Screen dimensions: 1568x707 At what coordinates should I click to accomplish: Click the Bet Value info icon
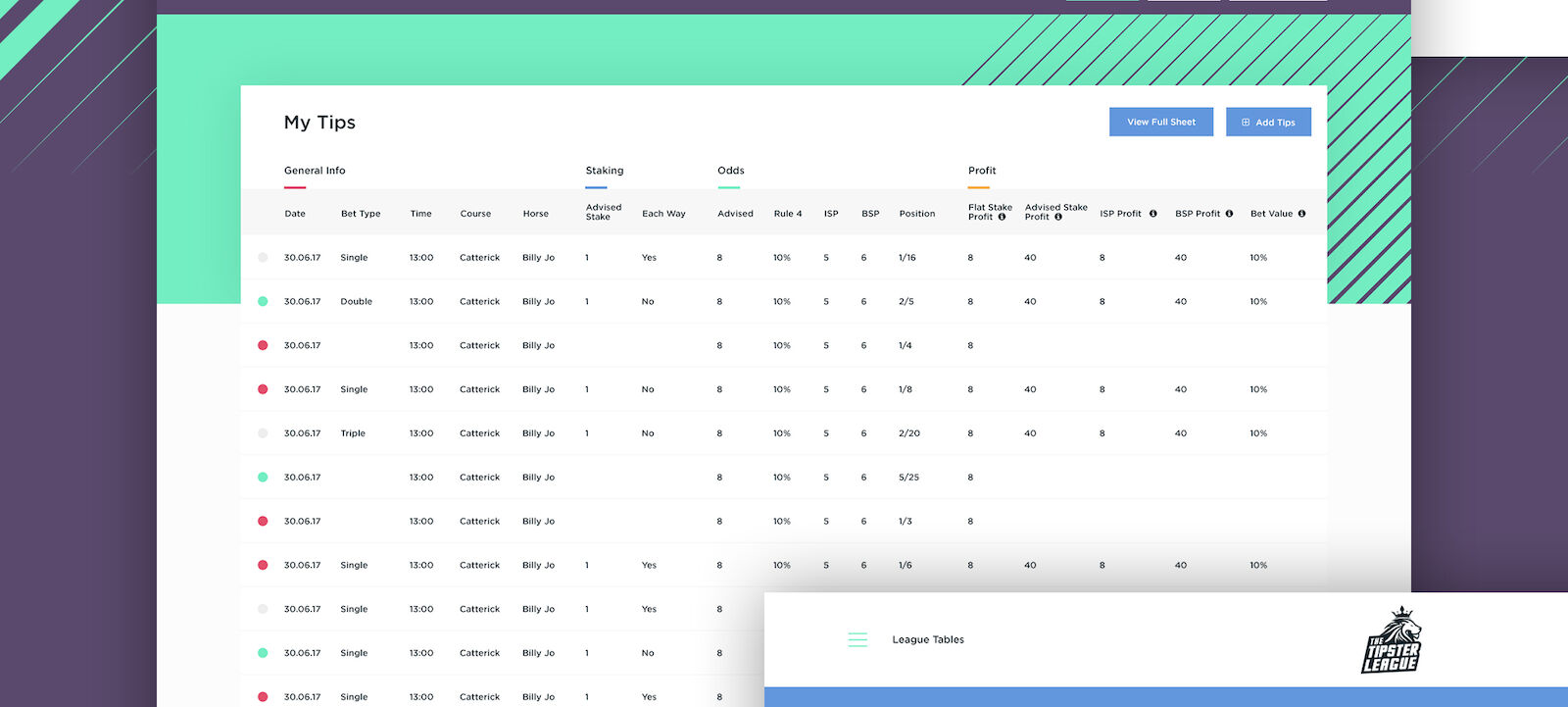tap(1301, 214)
